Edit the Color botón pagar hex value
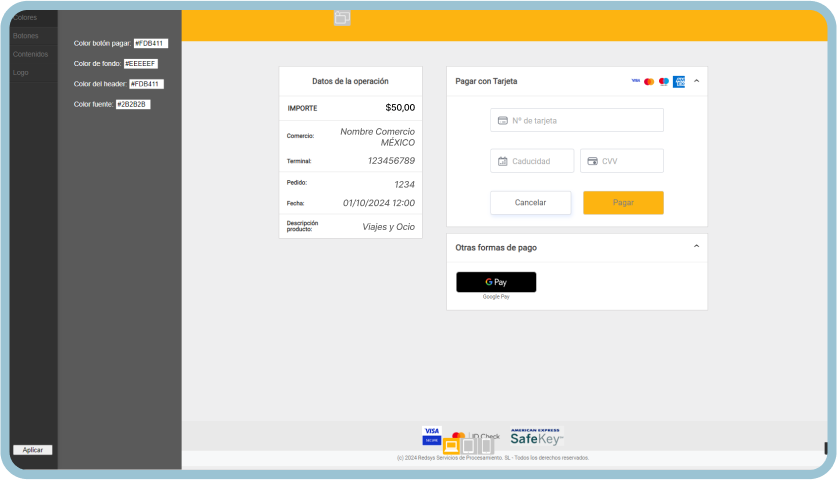The image size is (837, 480). (150, 44)
